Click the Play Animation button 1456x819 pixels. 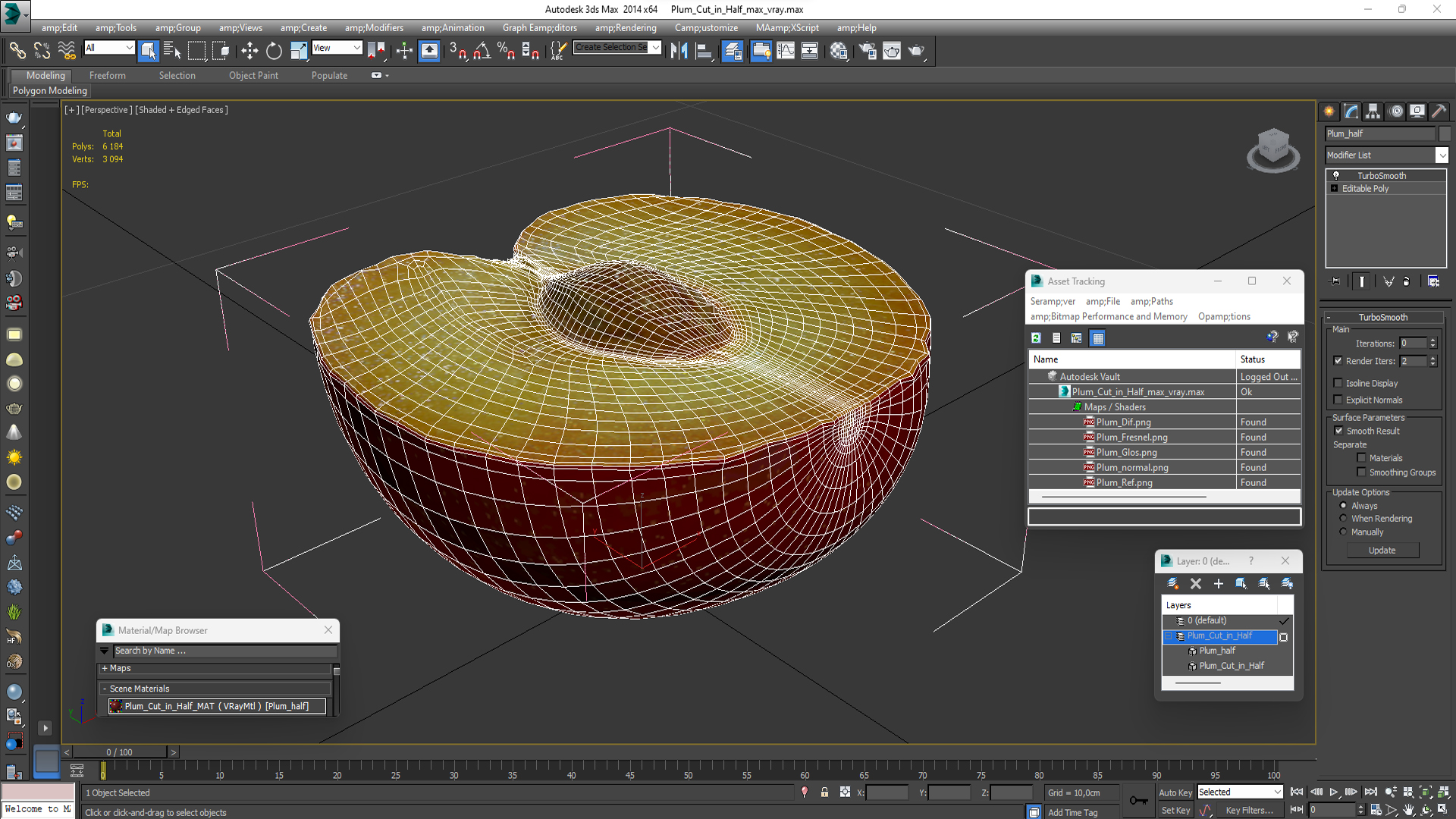click(1334, 792)
